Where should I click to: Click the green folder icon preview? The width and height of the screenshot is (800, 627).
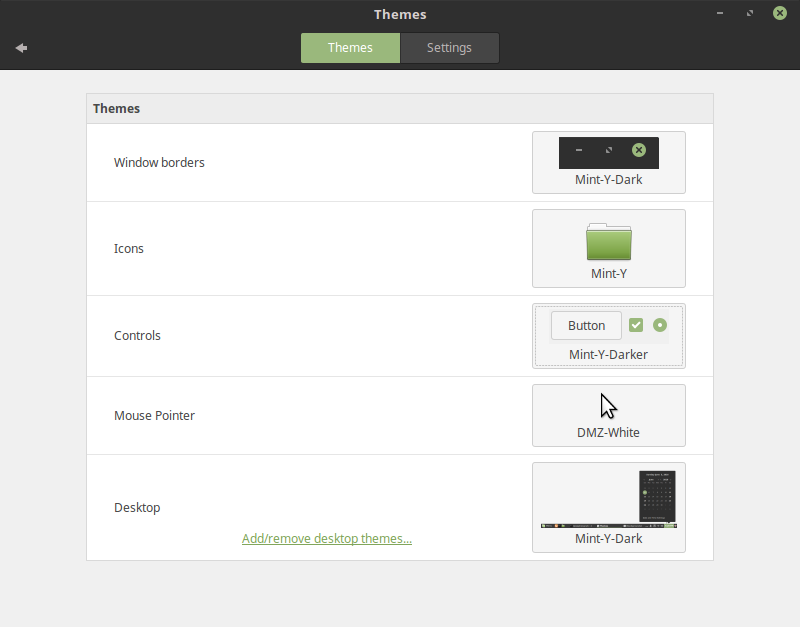click(x=609, y=242)
